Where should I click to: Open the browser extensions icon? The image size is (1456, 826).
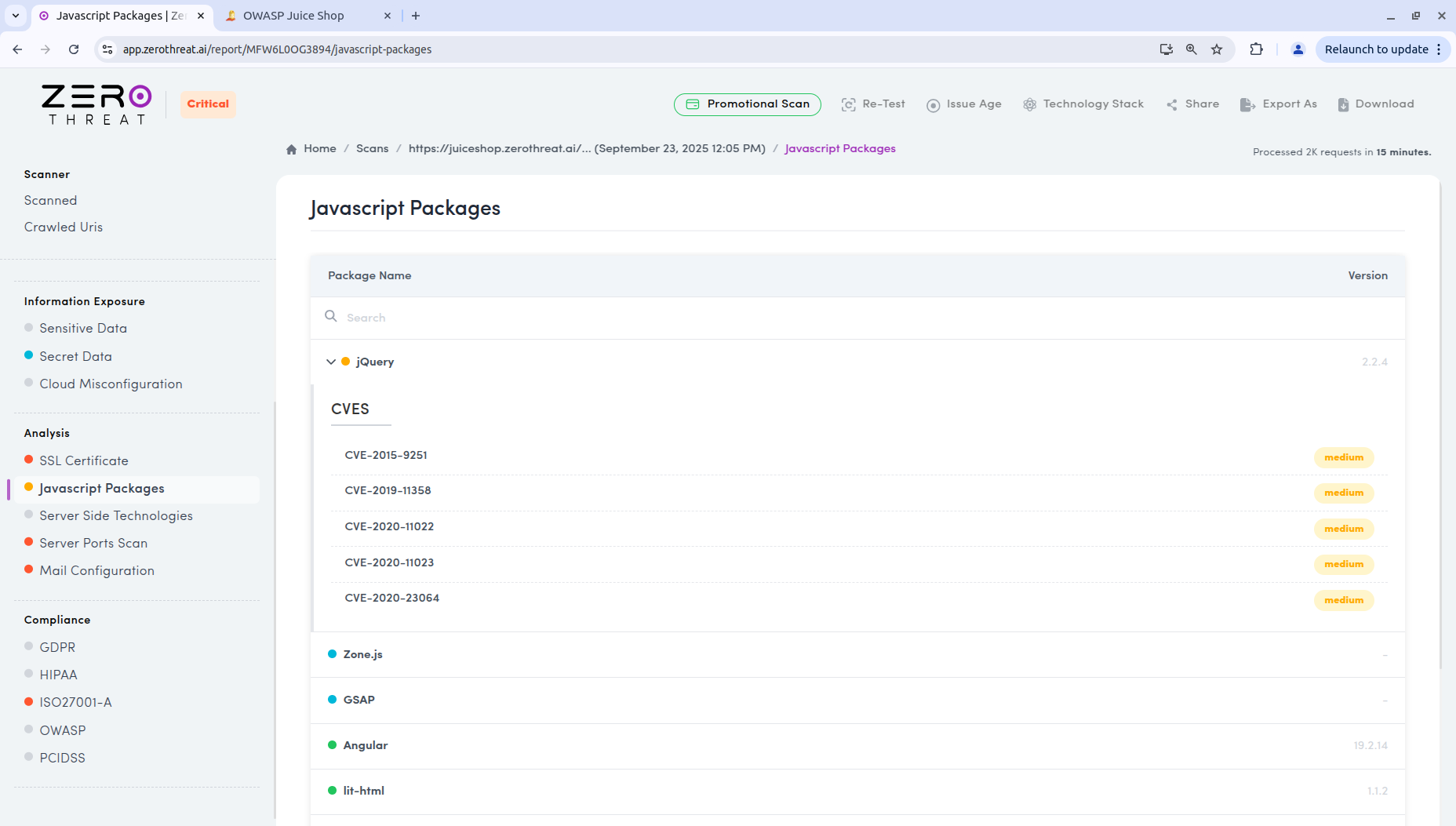click(1256, 49)
